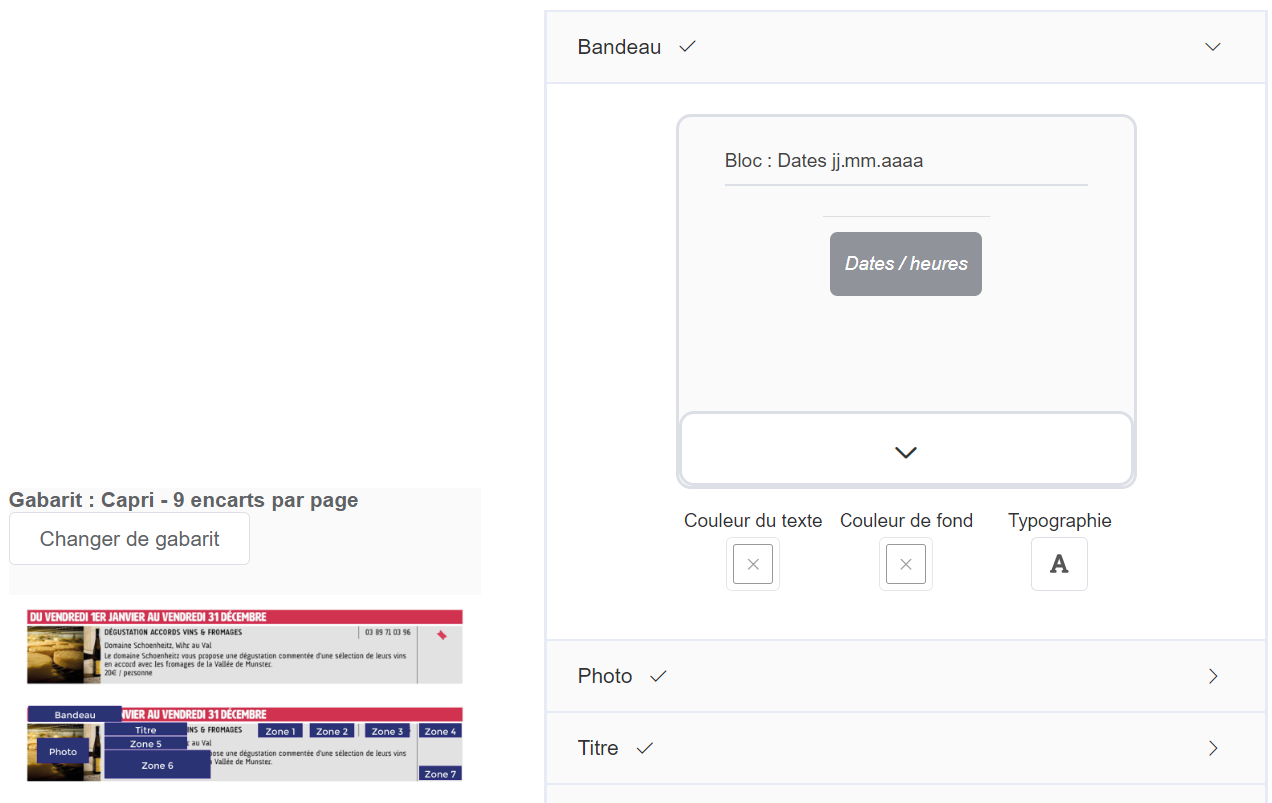Screen dimensions: 1272x803
Task: Select the Bandeau zone label
Action: [x=75, y=715]
